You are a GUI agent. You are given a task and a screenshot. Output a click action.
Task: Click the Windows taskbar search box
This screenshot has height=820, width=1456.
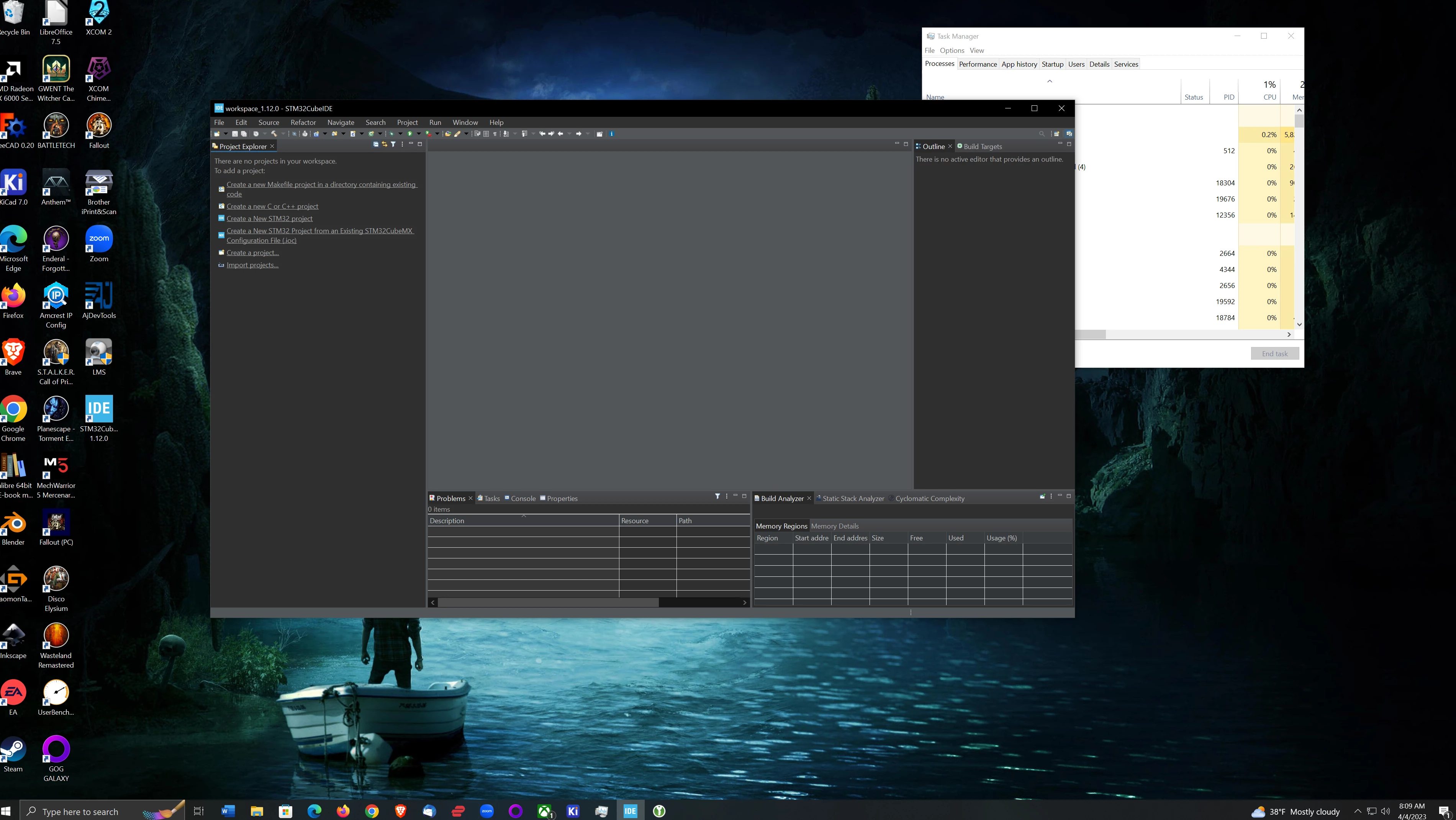pos(103,812)
